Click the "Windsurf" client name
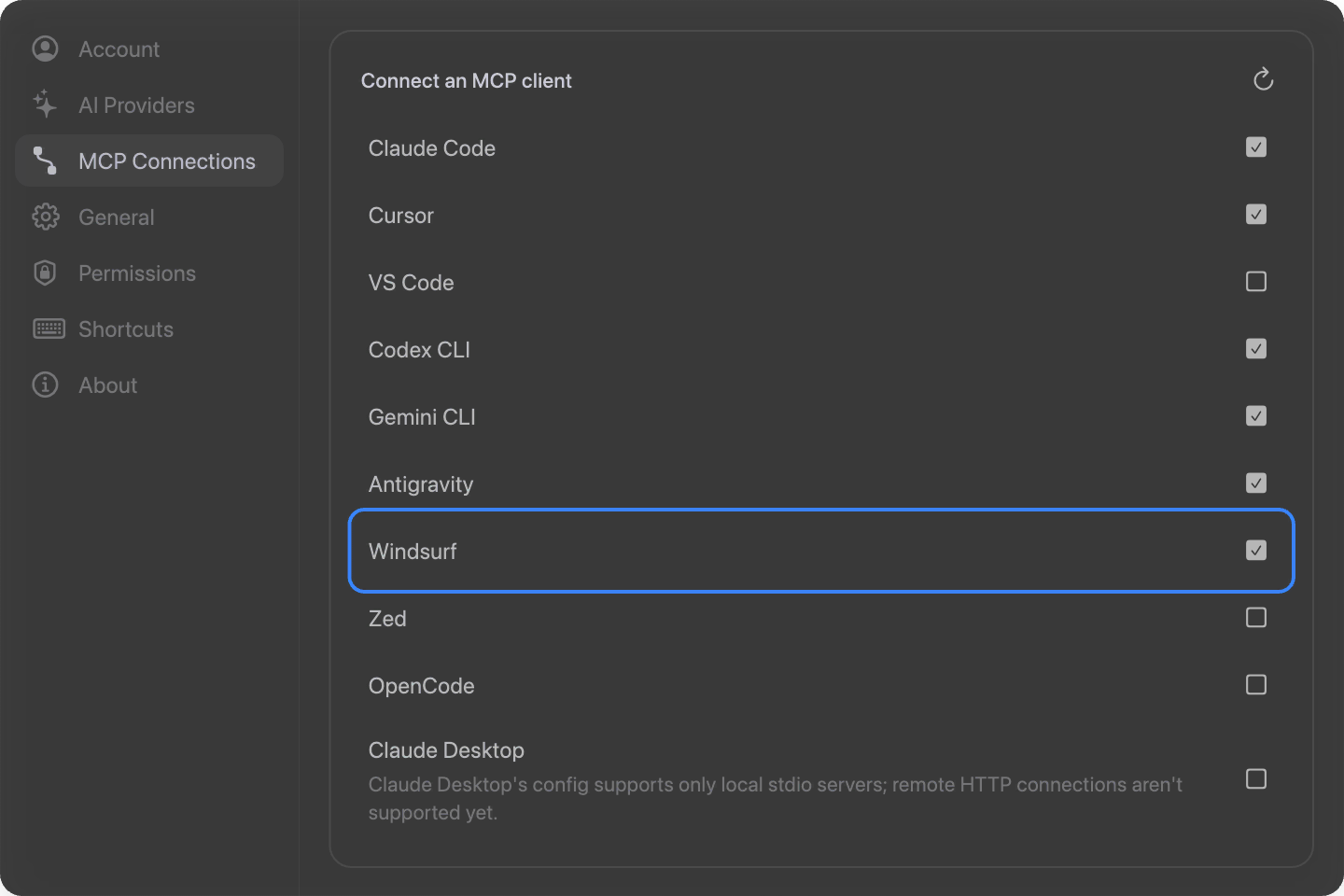 [413, 552]
